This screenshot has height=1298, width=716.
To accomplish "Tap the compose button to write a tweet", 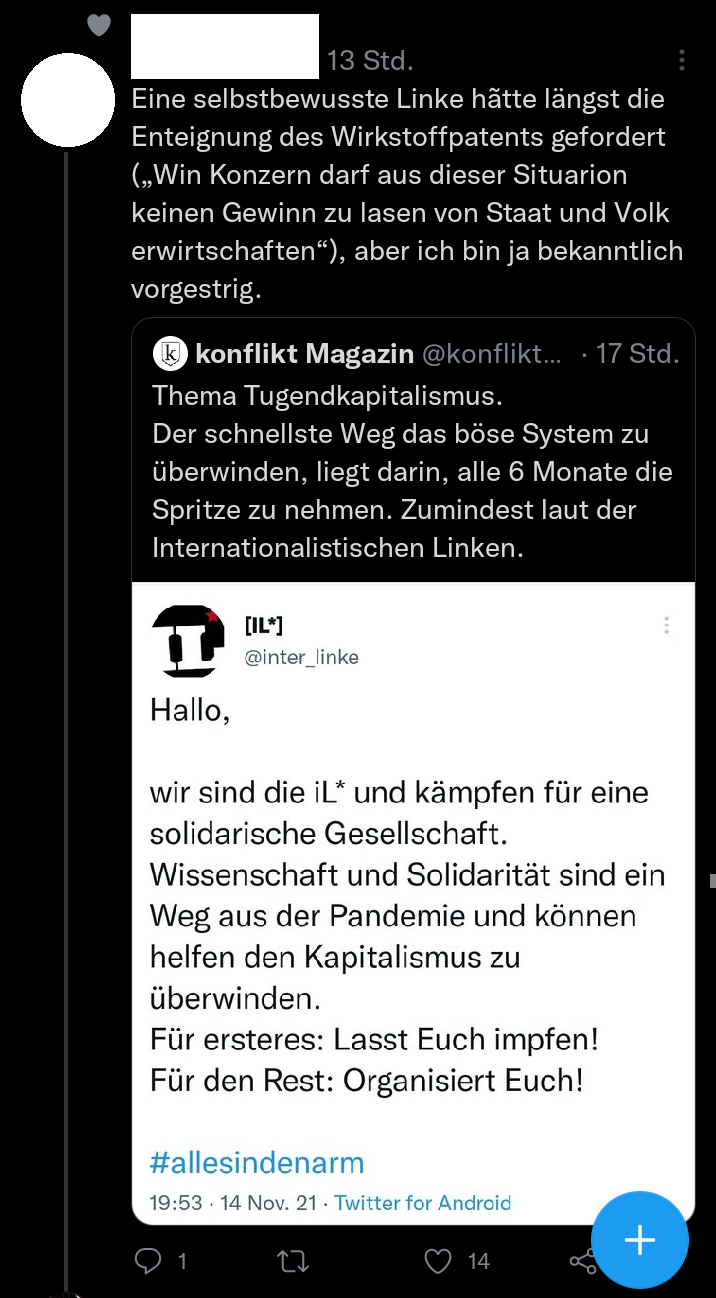I will coord(639,1240).
